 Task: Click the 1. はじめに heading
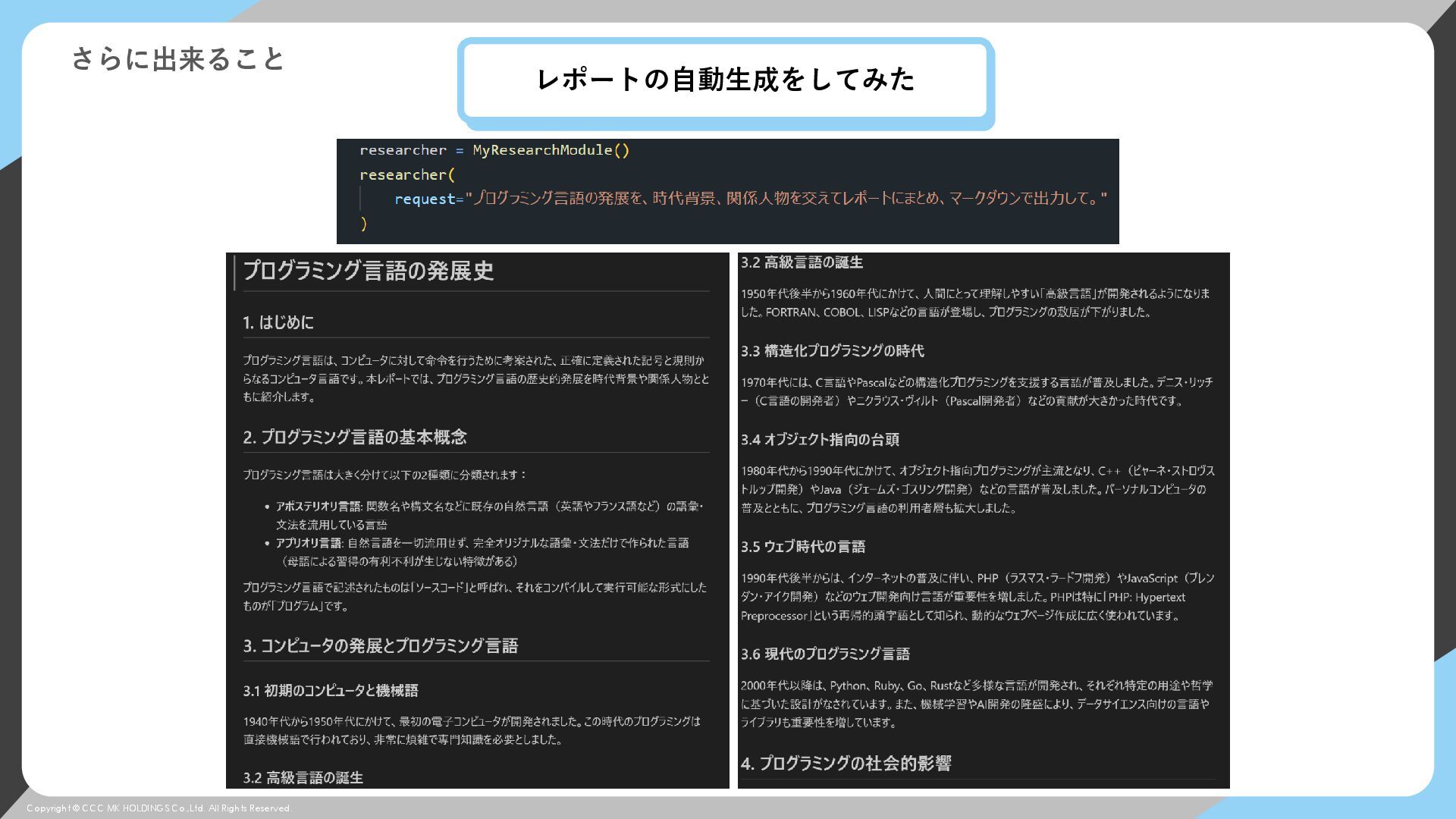pyautogui.click(x=278, y=322)
